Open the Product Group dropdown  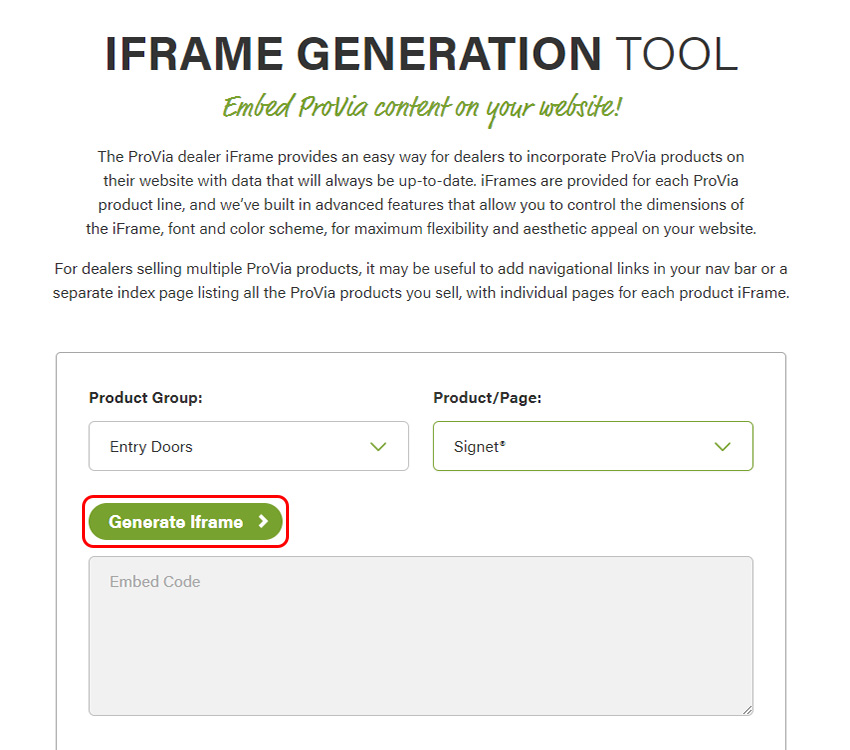point(248,446)
